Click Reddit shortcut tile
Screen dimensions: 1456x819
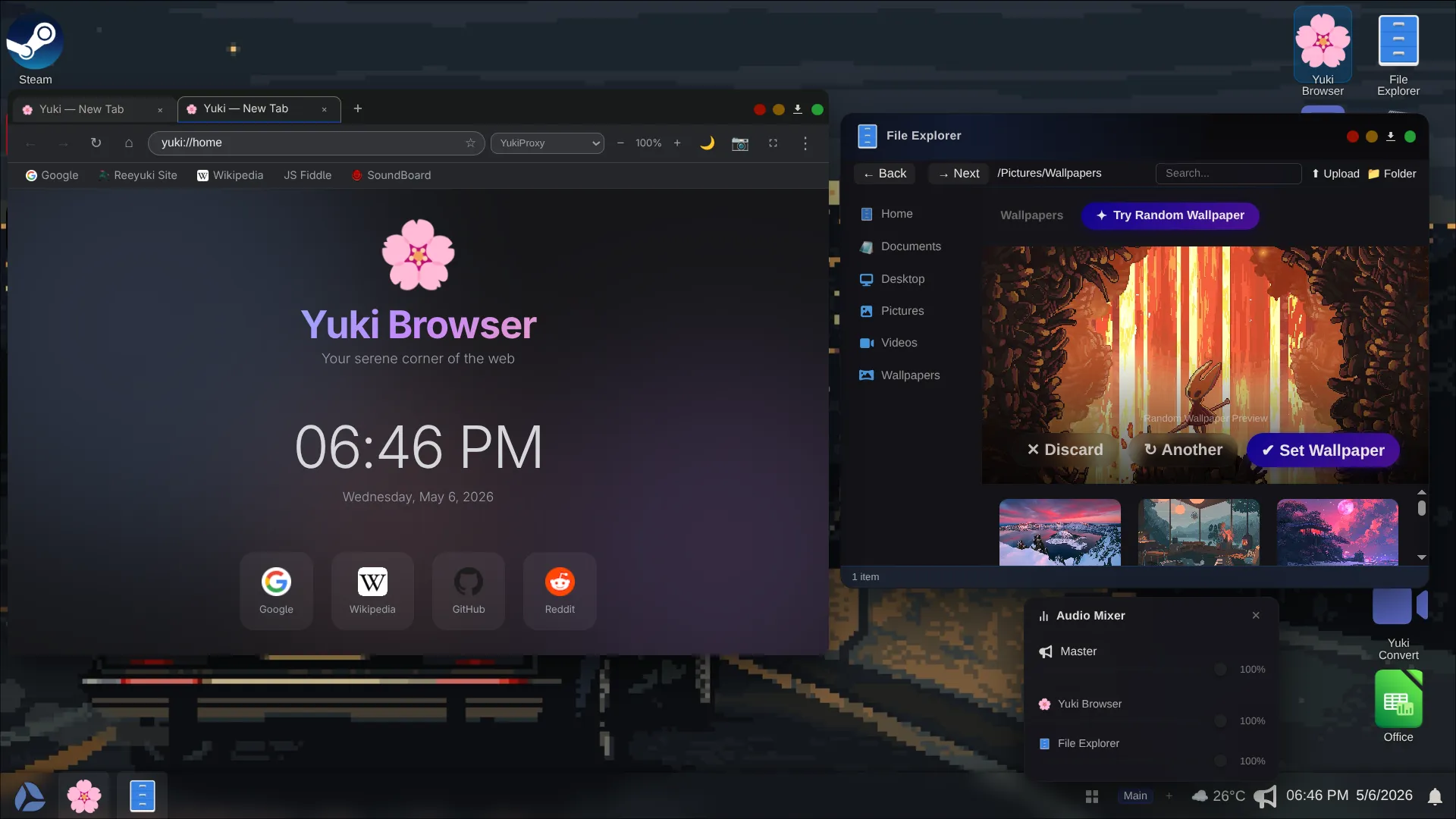click(x=560, y=591)
